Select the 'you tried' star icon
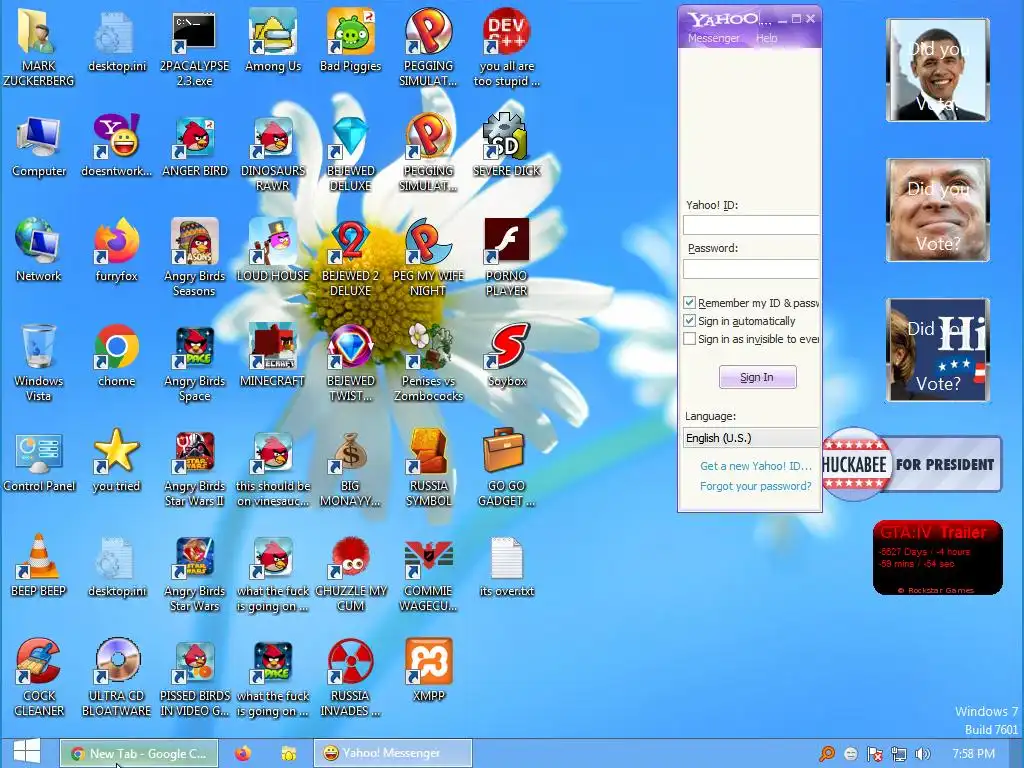This screenshot has width=1024, height=768. point(116,451)
